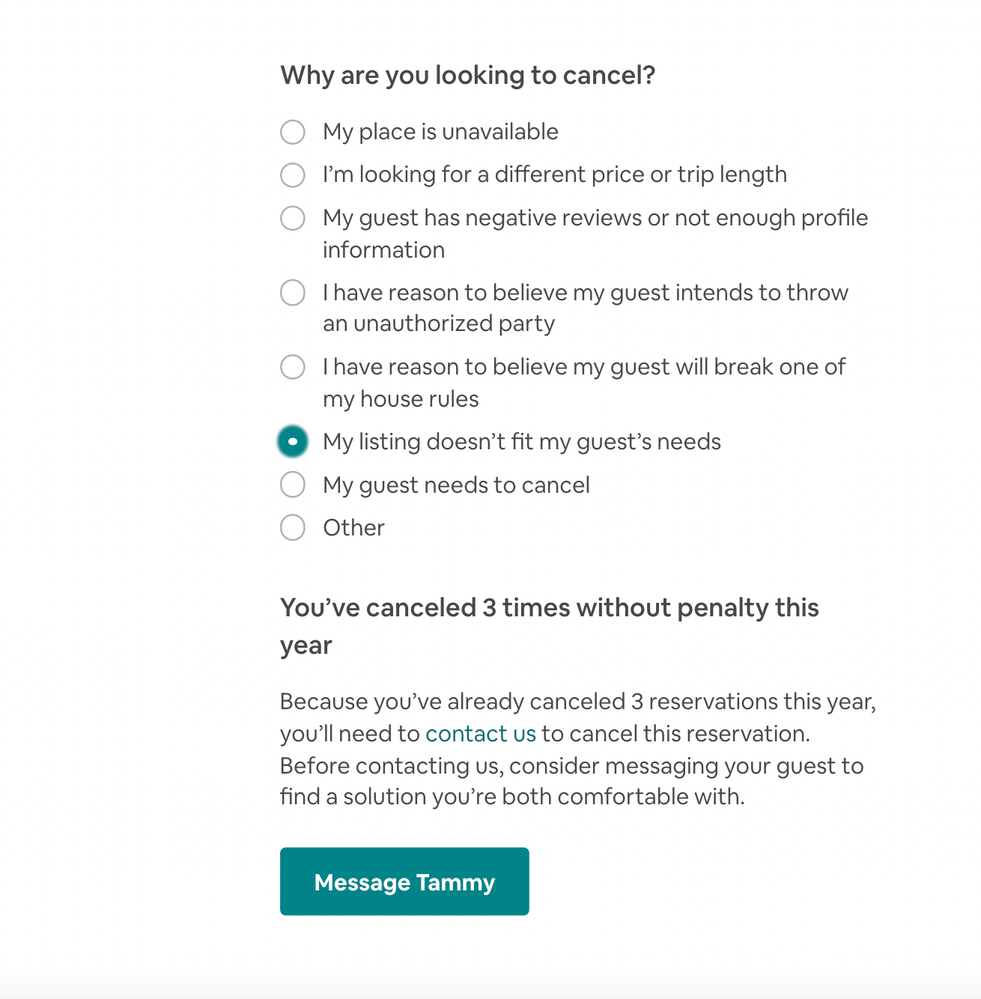Choose the "My guest needs to cancel" radio
The width and height of the screenshot is (981, 999).
coord(292,485)
